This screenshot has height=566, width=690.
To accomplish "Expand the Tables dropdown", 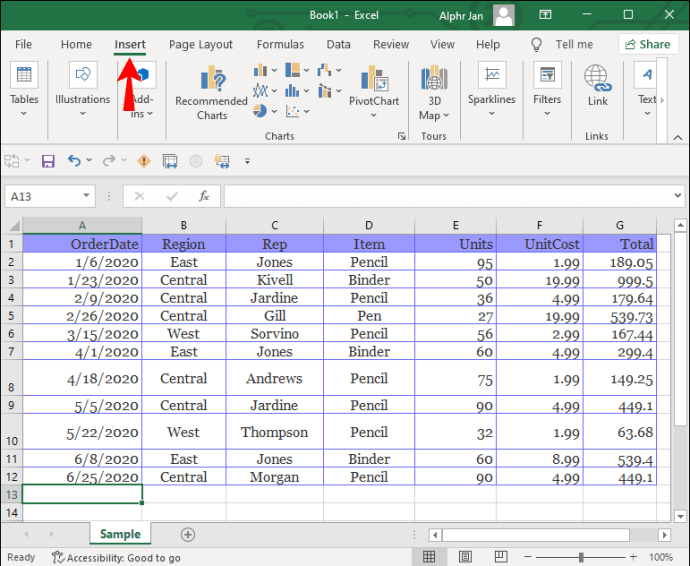I will coord(24,112).
